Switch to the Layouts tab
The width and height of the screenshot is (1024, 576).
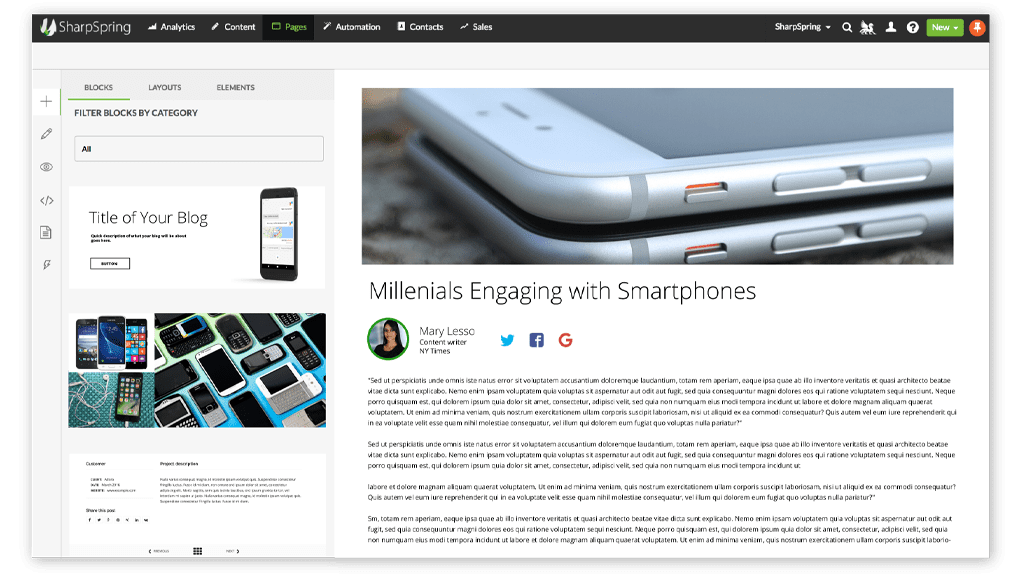165,88
